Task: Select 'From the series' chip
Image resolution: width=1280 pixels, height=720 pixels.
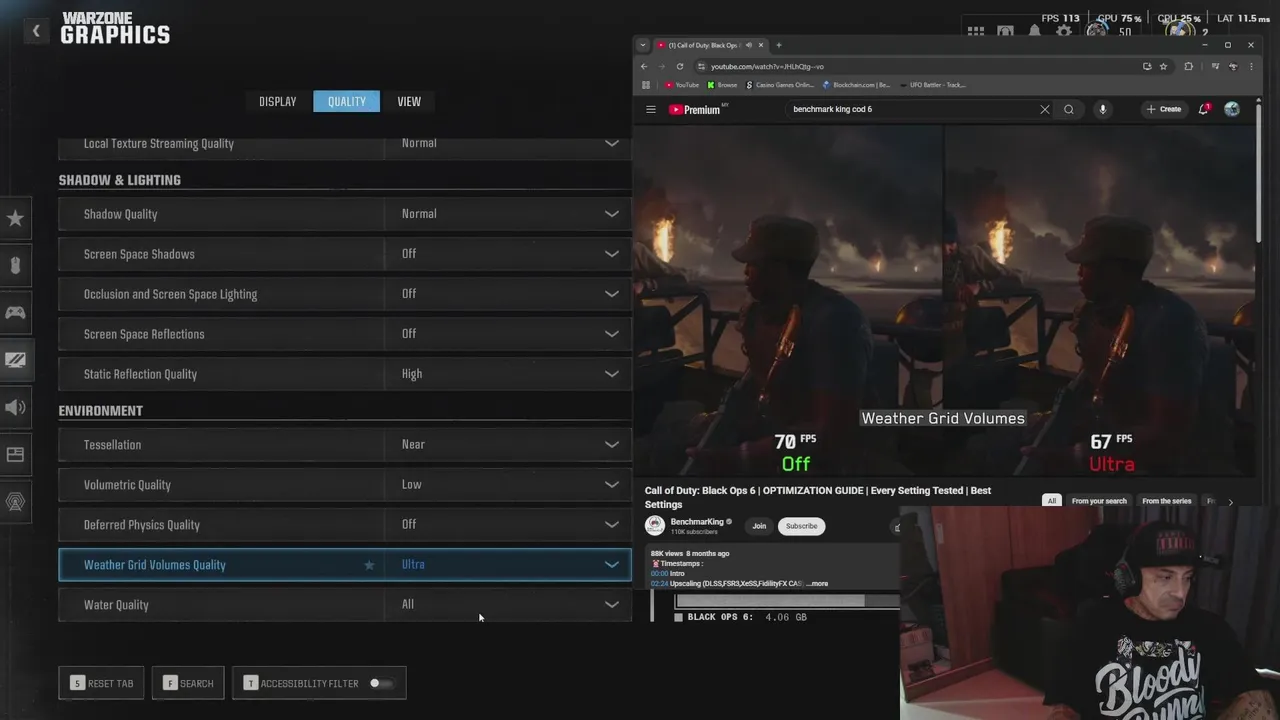Action: tap(1167, 501)
